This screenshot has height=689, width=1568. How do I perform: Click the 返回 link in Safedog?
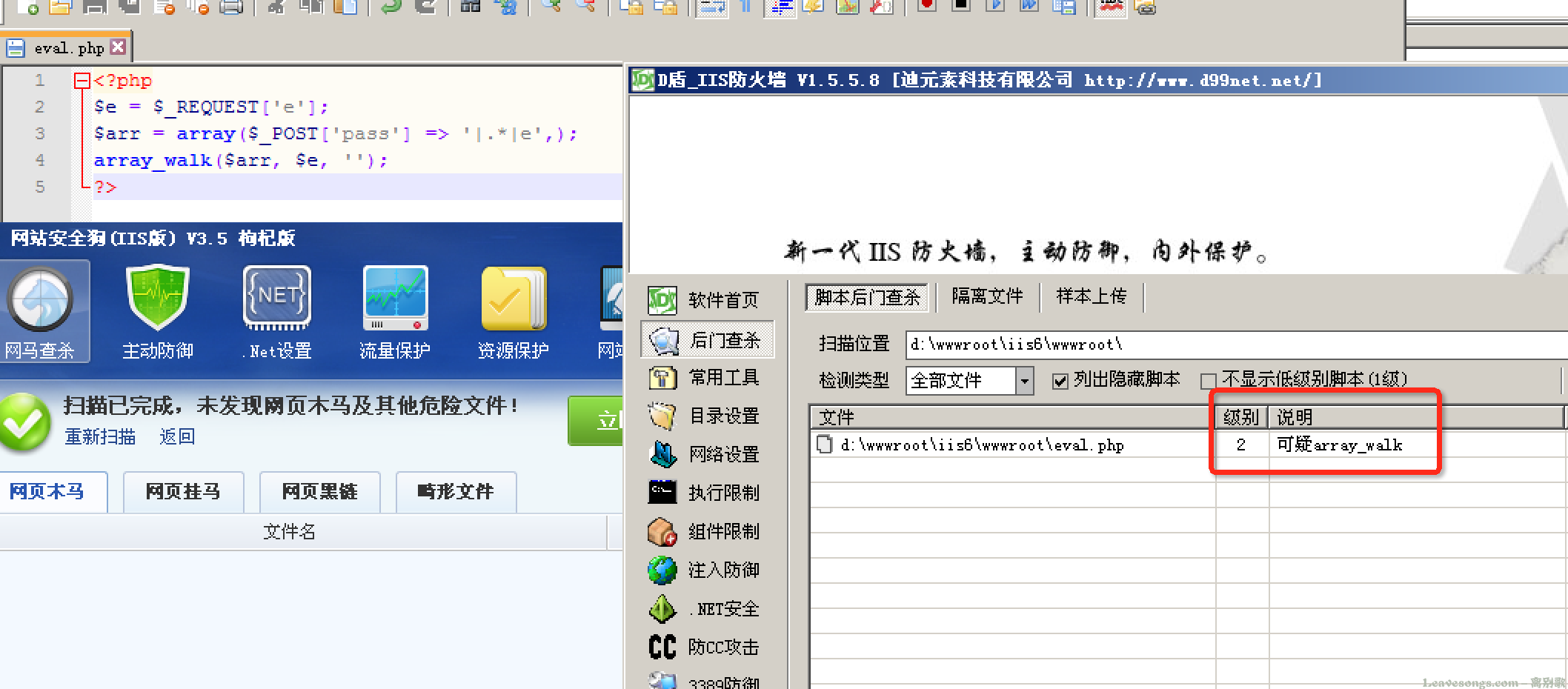click(177, 437)
